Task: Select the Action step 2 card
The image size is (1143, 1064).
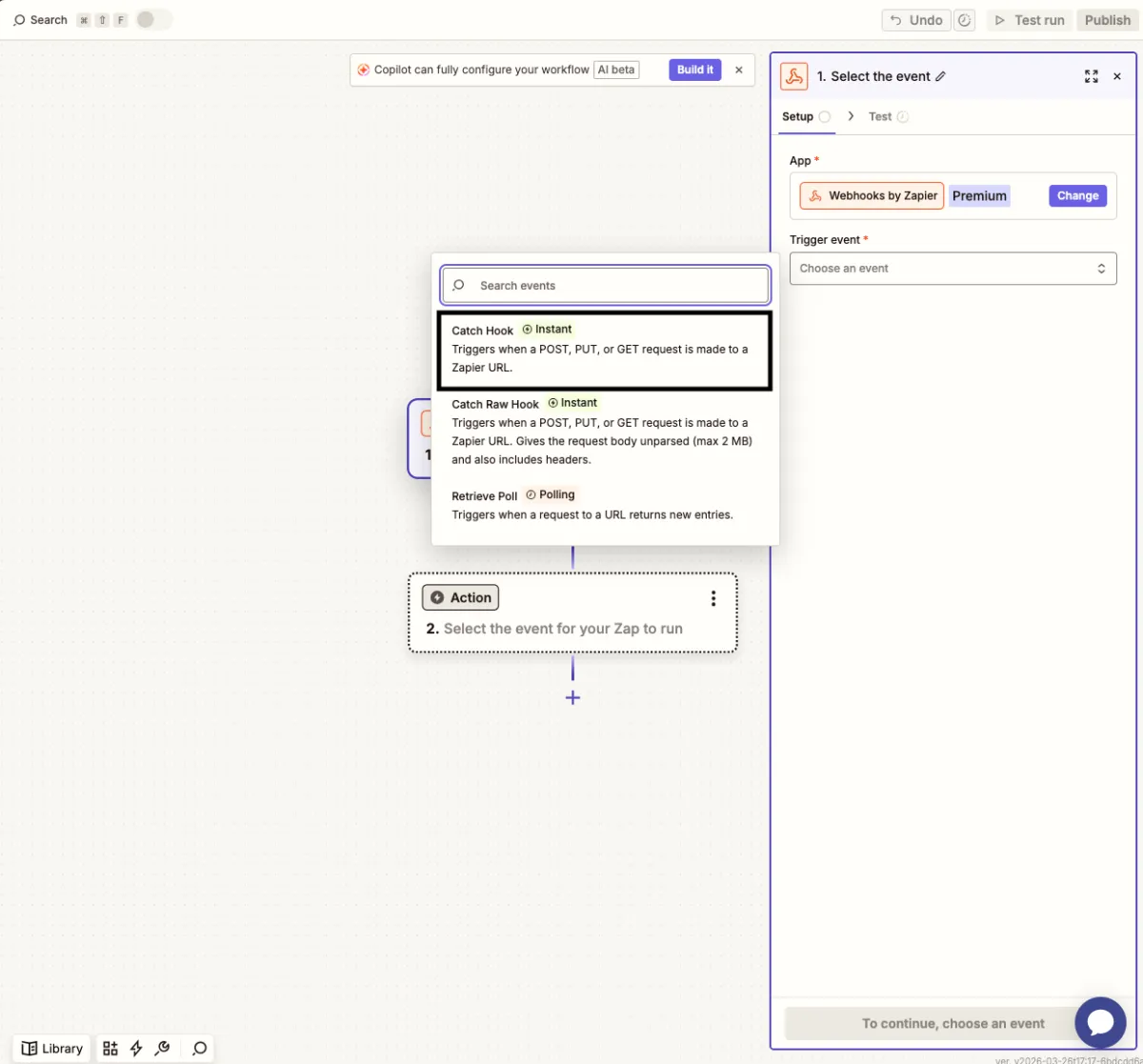Action: [572, 612]
